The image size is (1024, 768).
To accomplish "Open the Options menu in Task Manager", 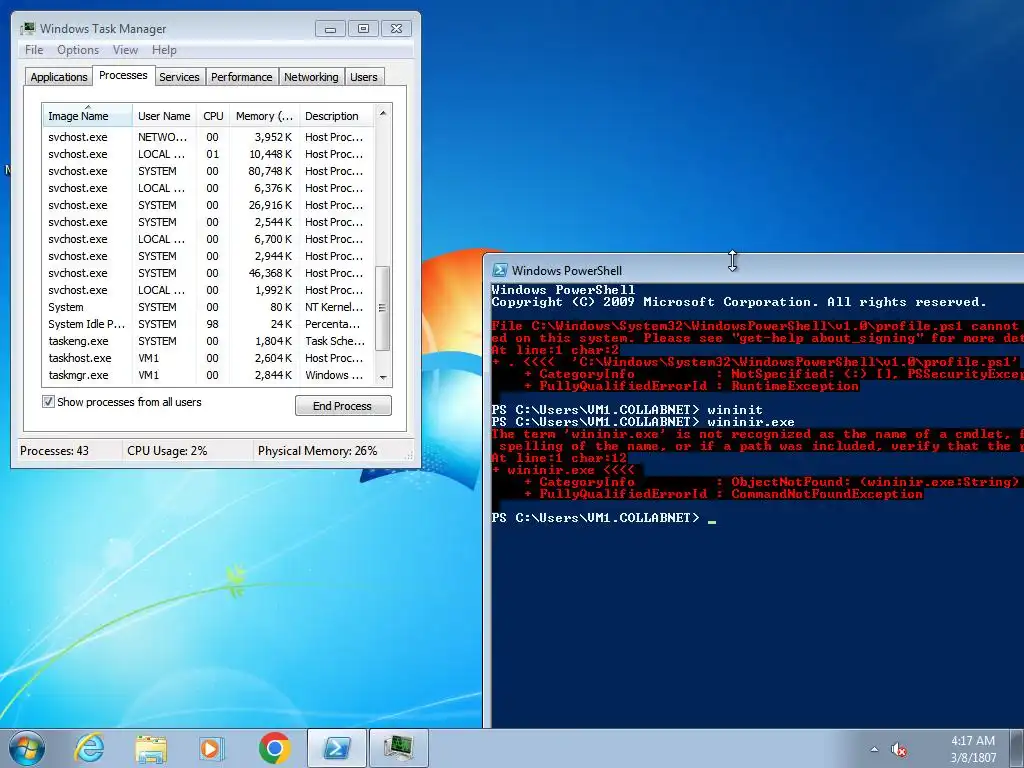I will pos(78,50).
